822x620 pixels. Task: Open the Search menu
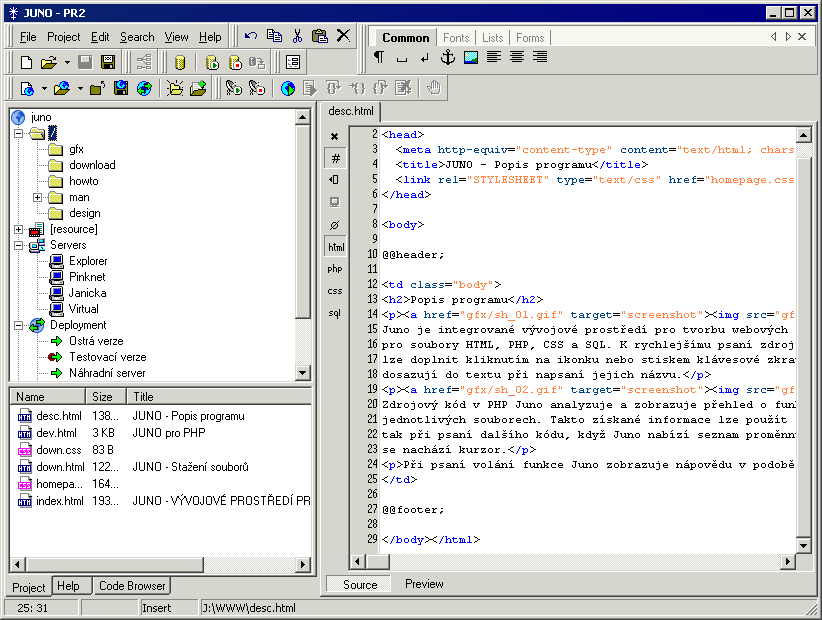(x=137, y=37)
